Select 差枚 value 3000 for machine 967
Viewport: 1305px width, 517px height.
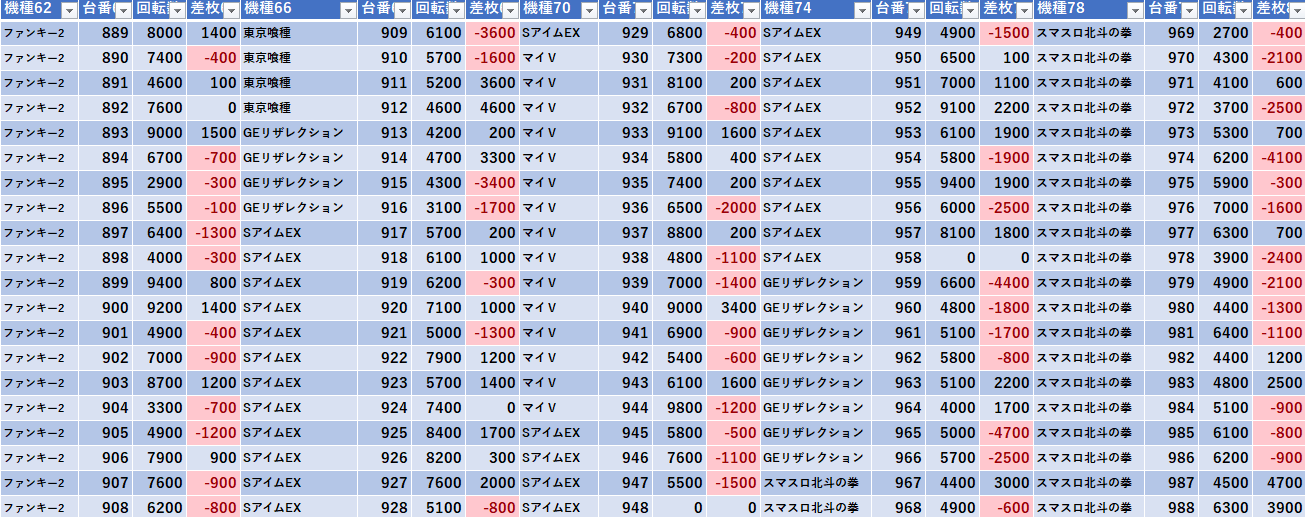(x=1007, y=483)
